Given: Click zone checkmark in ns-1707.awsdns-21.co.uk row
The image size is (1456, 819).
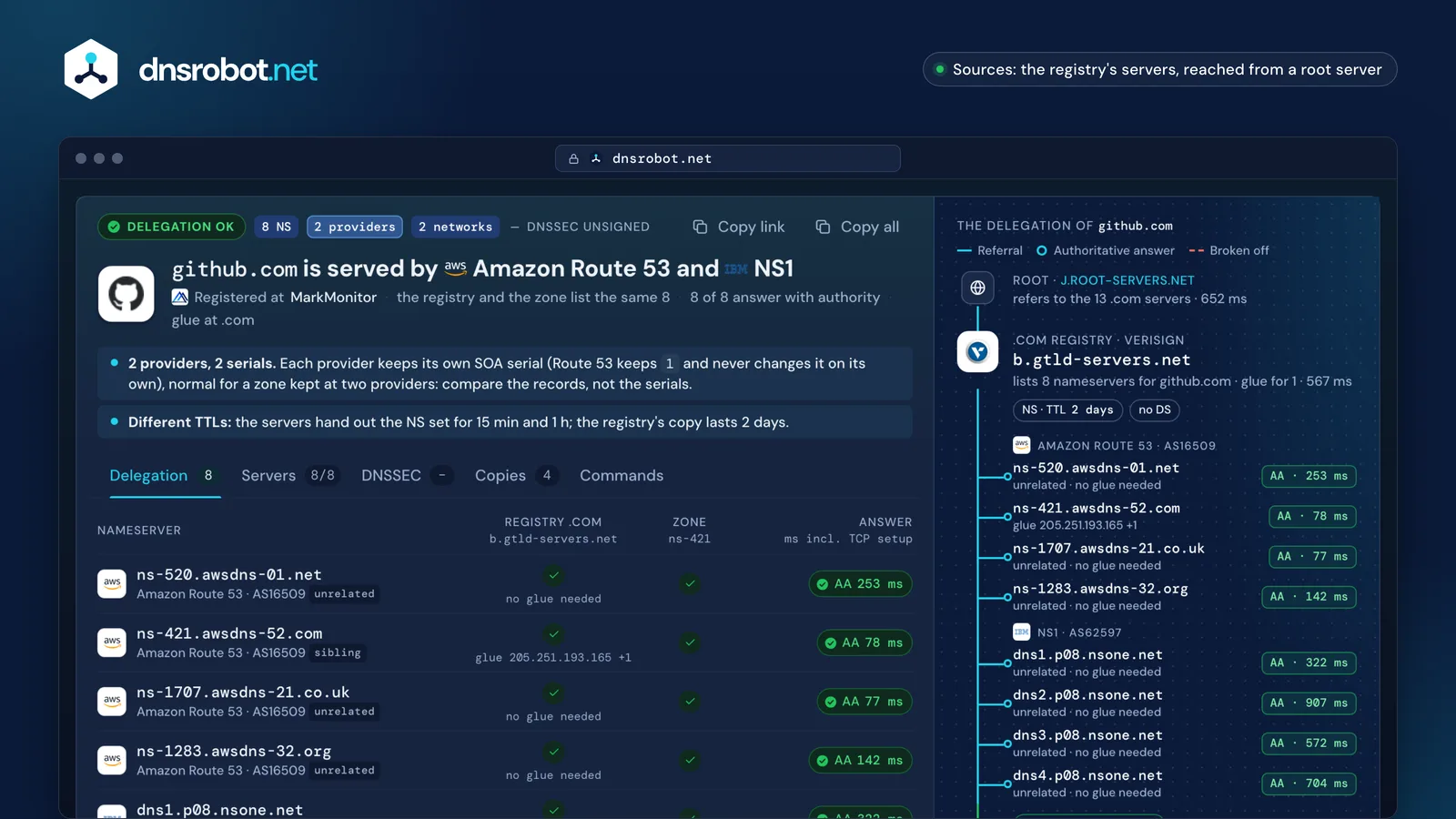Looking at the screenshot, I should point(690,702).
